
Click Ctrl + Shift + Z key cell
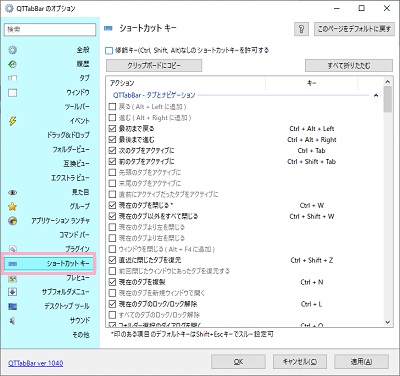[312, 260]
